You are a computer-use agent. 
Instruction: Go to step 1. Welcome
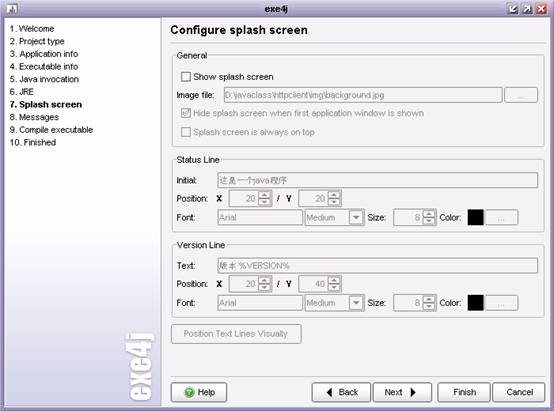(32, 29)
